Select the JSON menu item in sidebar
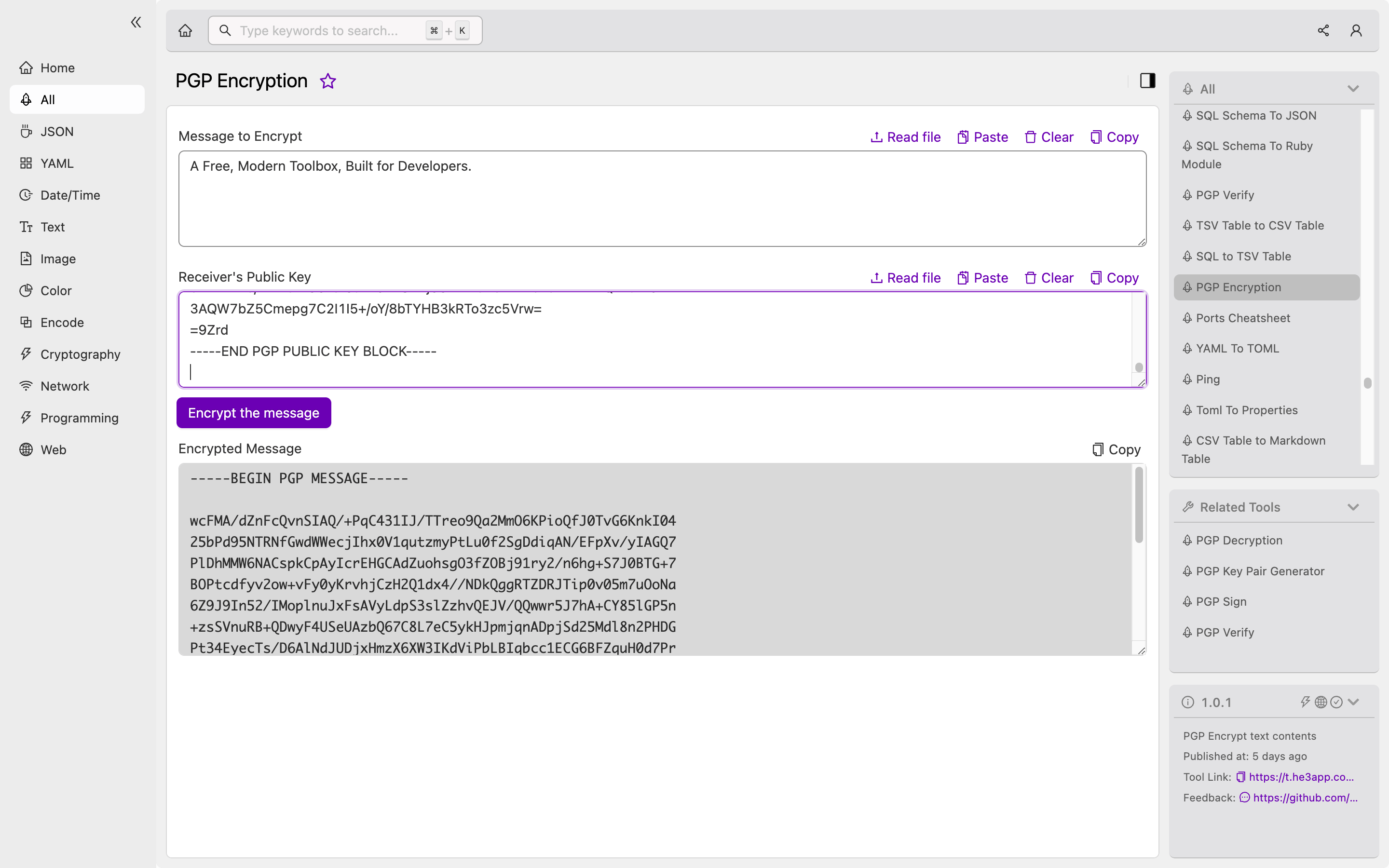Image resolution: width=1389 pixels, height=868 pixels. [x=56, y=131]
